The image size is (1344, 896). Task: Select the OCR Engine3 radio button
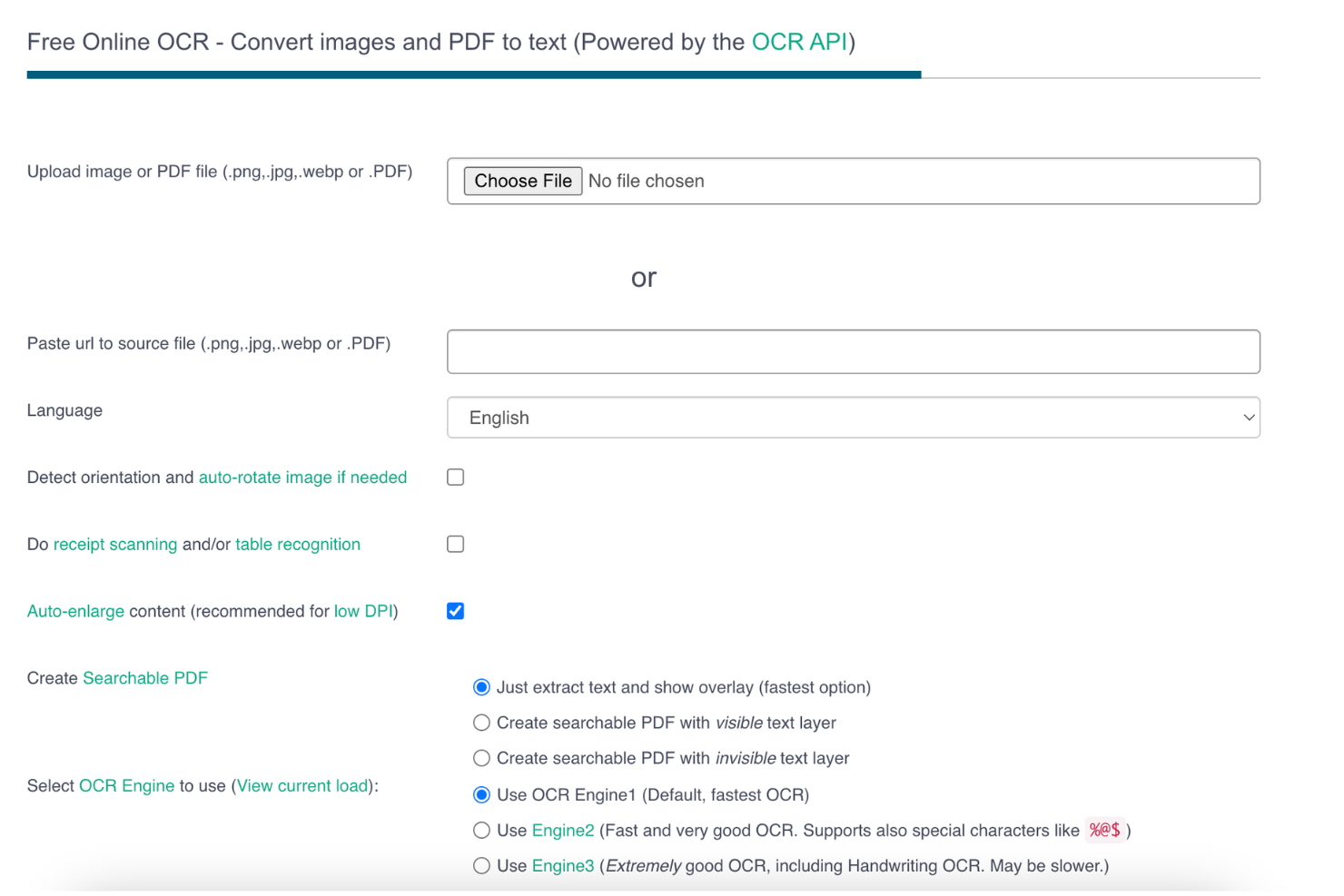point(481,865)
